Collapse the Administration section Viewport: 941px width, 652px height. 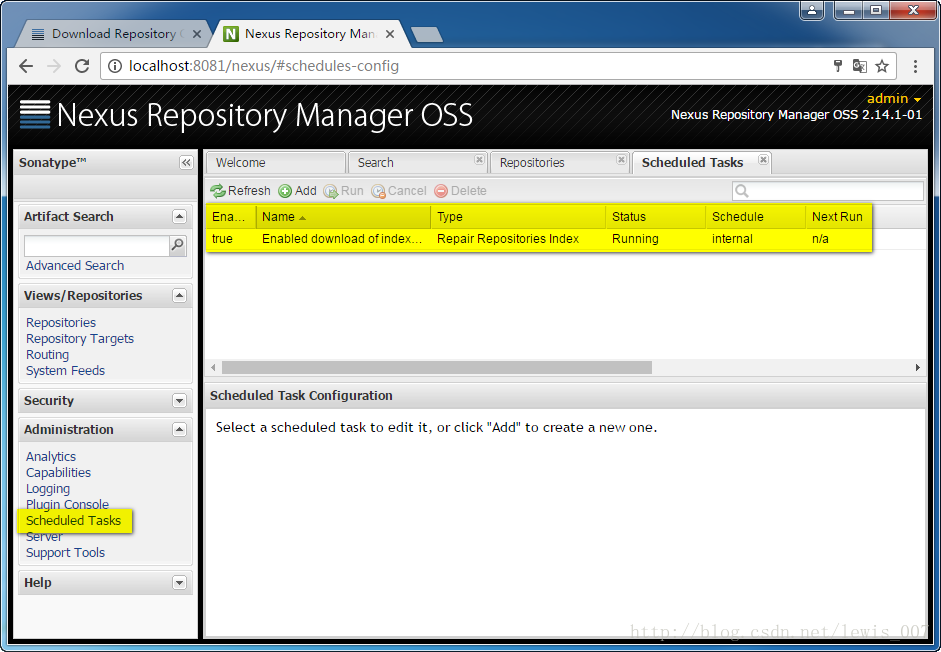(179, 430)
